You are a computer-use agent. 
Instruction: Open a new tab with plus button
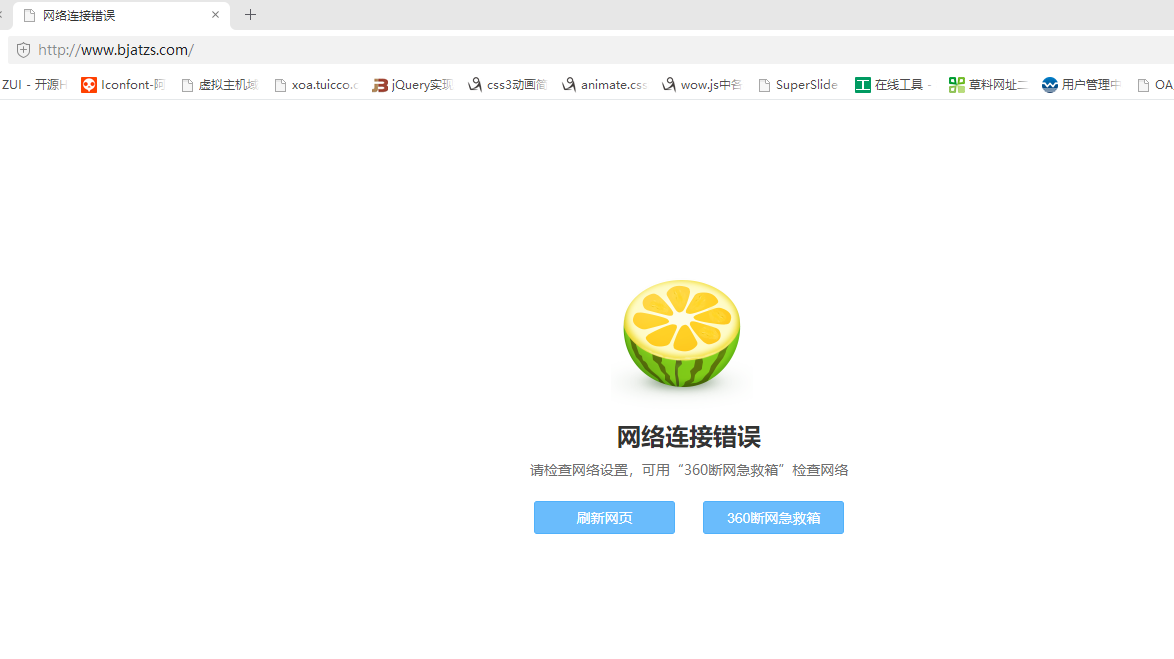tap(251, 15)
